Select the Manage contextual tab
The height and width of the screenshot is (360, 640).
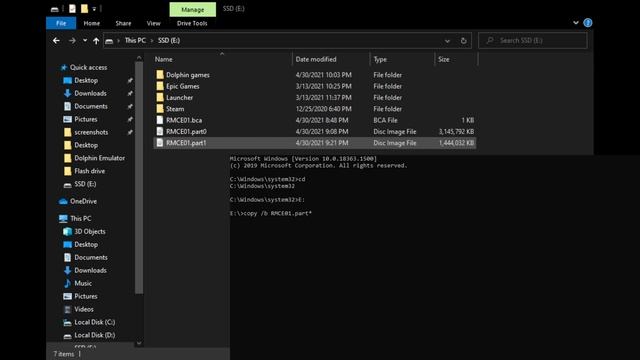(193, 9)
